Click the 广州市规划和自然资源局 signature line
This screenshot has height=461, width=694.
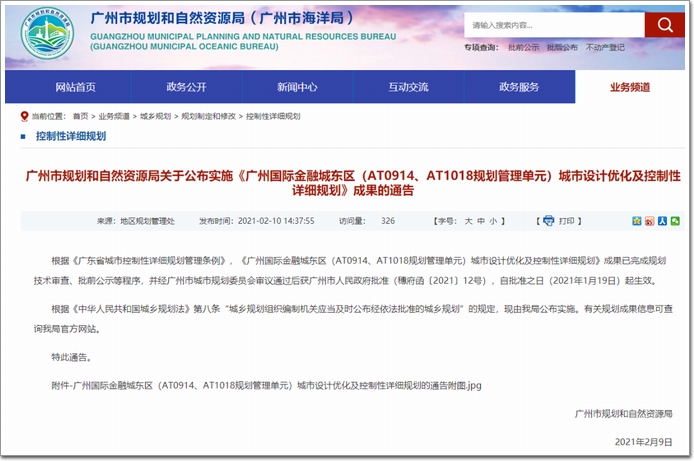(x=623, y=414)
